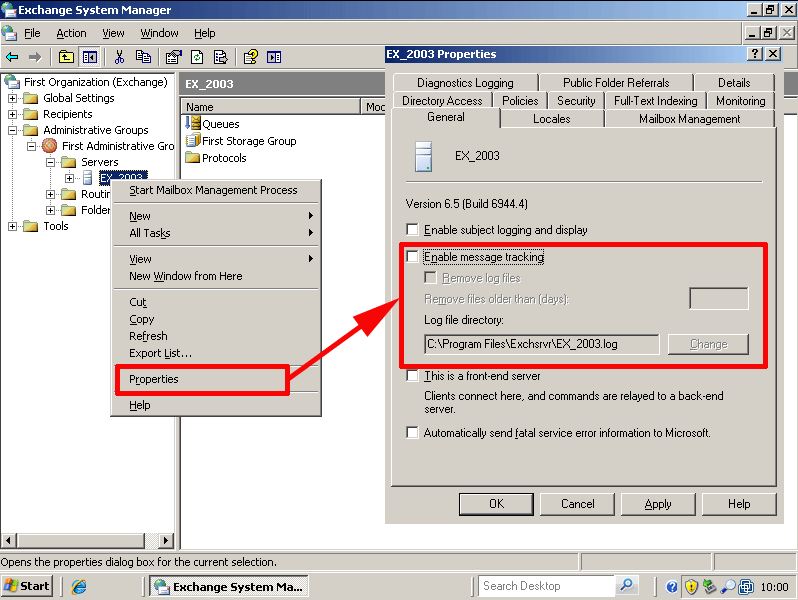Click the tree pane horizontal scrollbar right arrow
Image resolution: width=798 pixels, height=600 pixels.
click(165, 540)
